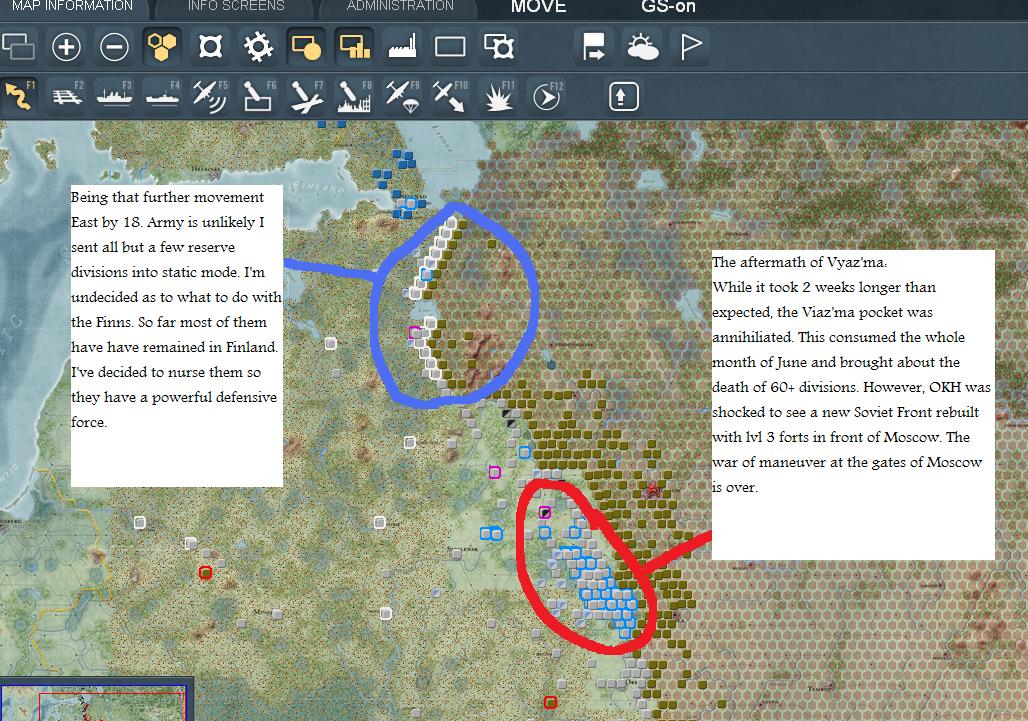Zoom out the map with minus icon

tap(114, 47)
